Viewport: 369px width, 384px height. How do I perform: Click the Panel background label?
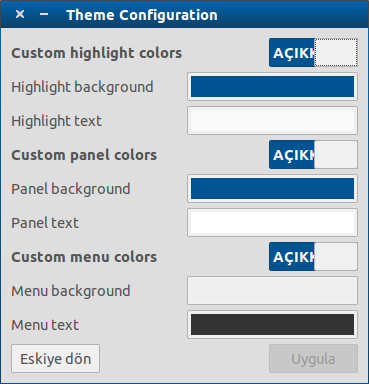(x=71, y=189)
